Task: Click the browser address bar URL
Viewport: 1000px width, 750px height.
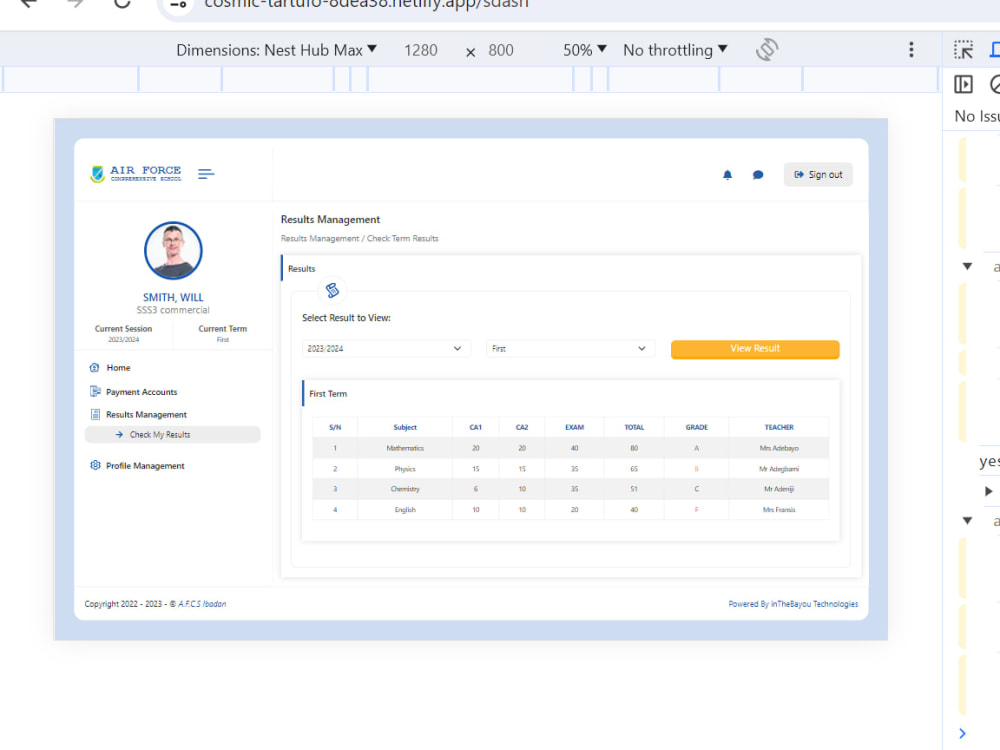Action: point(366,4)
